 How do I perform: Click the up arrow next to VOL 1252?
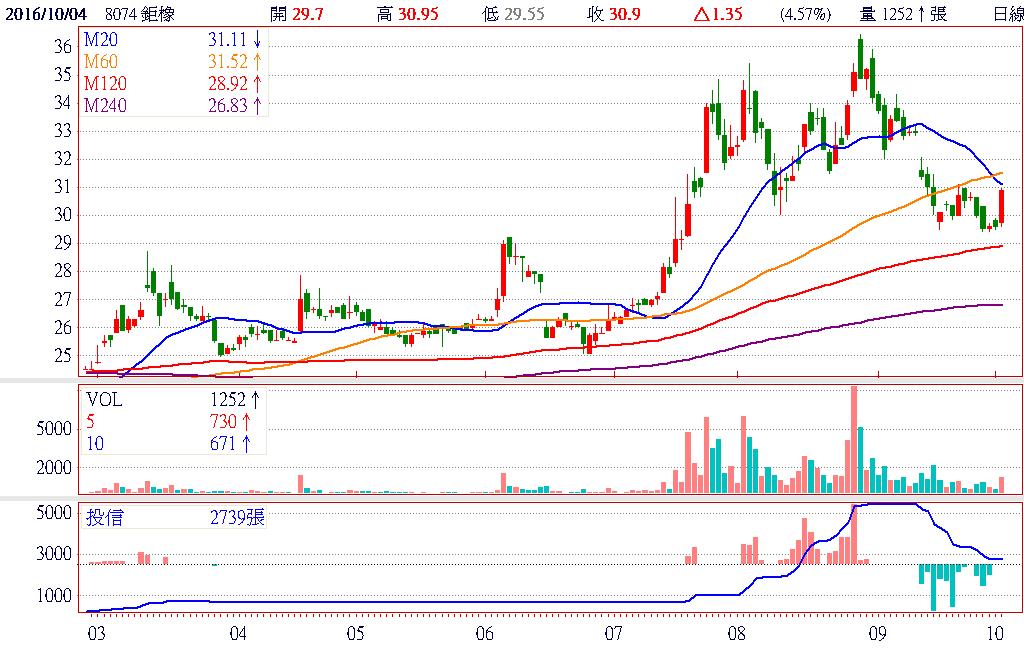pos(255,400)
